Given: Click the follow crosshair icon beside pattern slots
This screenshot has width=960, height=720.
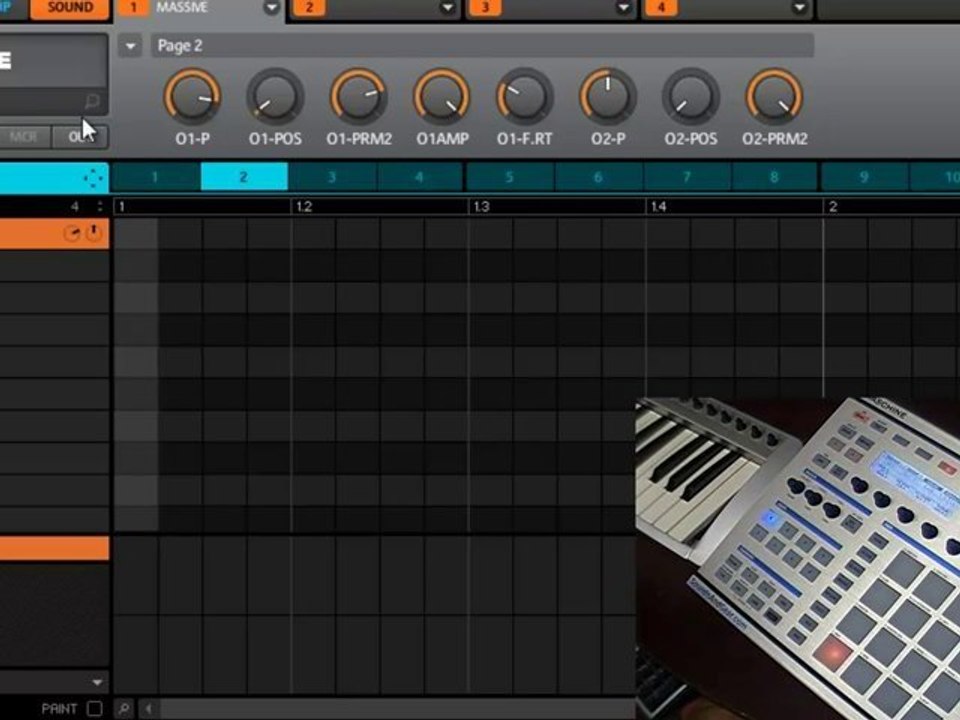Looking at the screenshot, I should click(x=93, y=178).
